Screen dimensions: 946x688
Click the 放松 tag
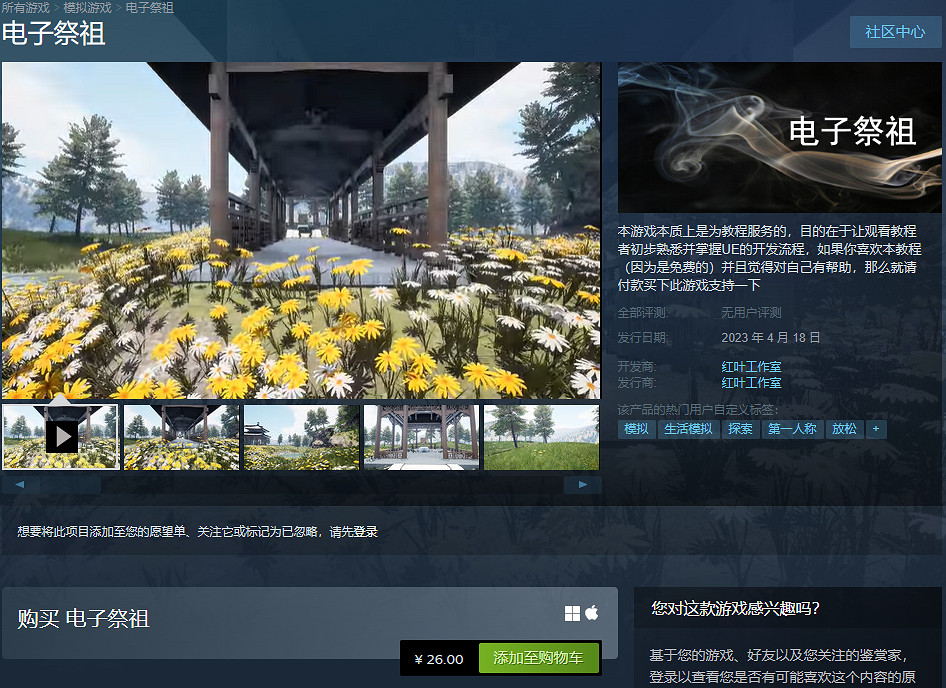point(844,428)
